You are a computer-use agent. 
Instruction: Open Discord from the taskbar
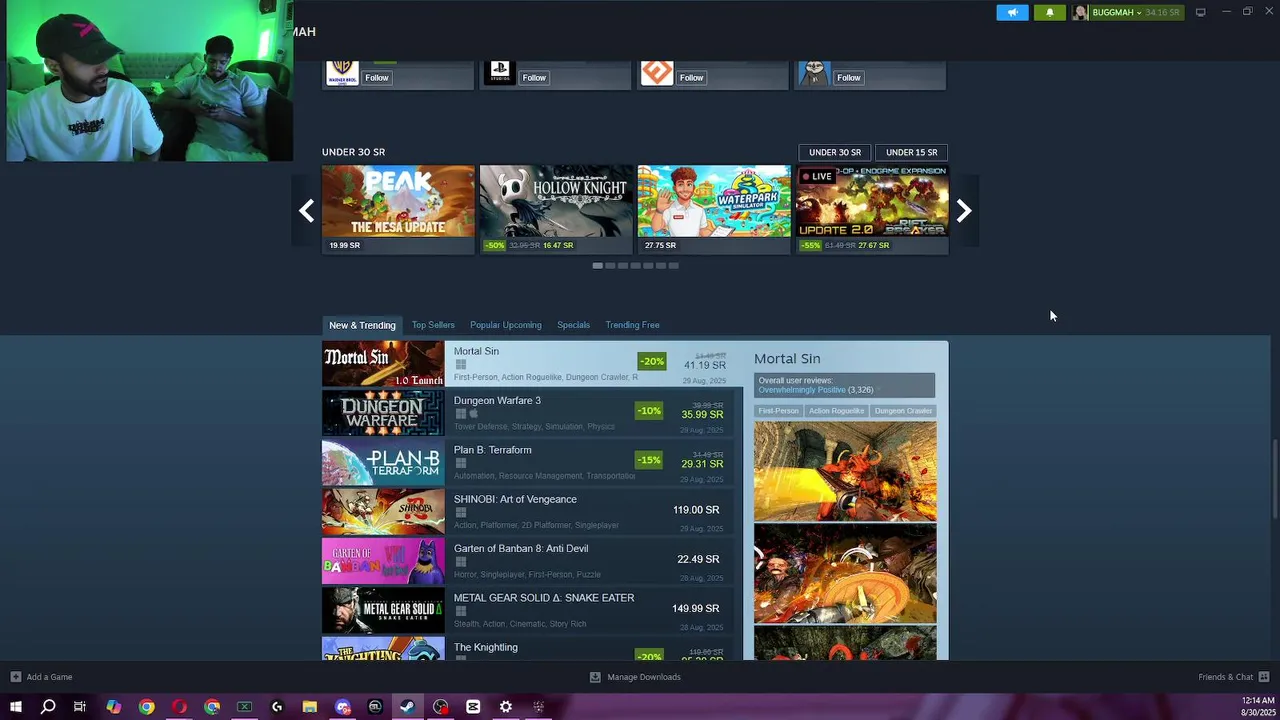343,707
